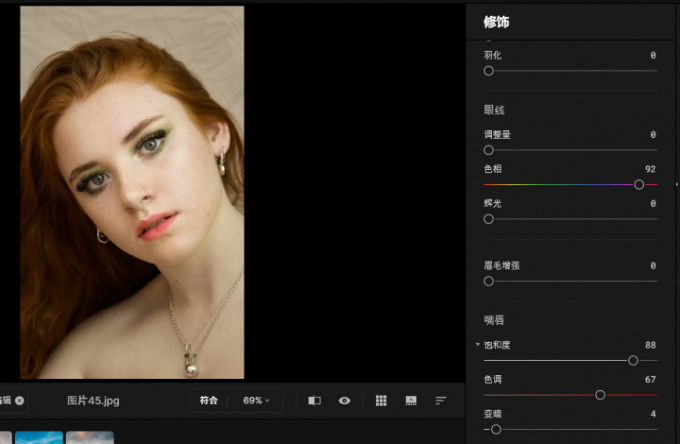
Task: Remove the edit tag with the X icon
Action: point(19,400)
